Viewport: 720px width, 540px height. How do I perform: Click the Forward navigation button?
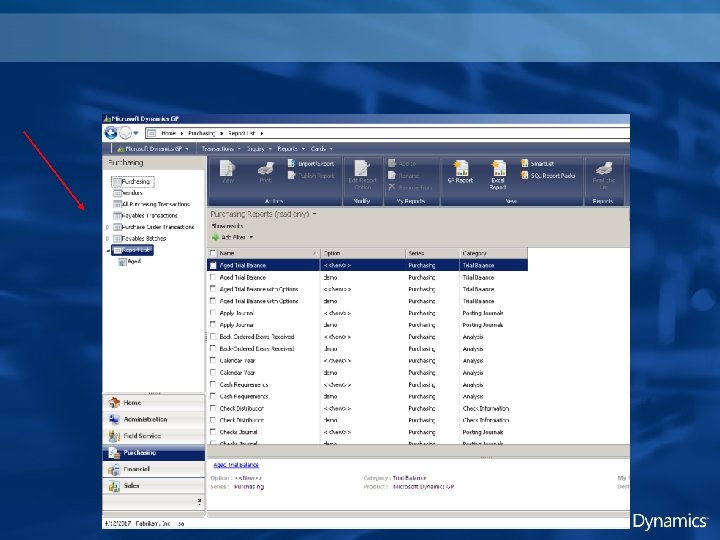pyautogui.click(x=125, y=133)
